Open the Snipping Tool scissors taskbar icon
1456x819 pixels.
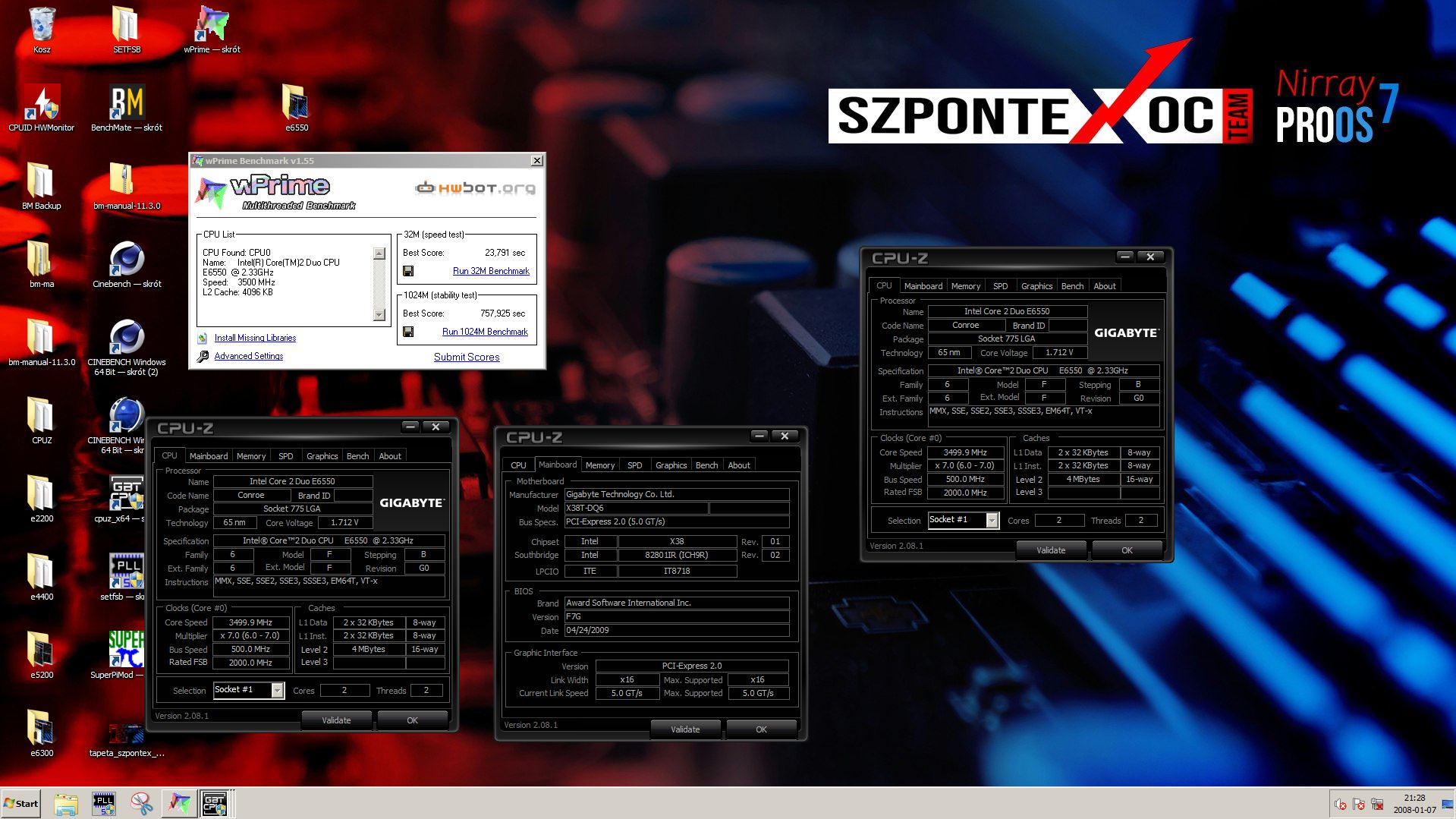click(x=141, y=804)
